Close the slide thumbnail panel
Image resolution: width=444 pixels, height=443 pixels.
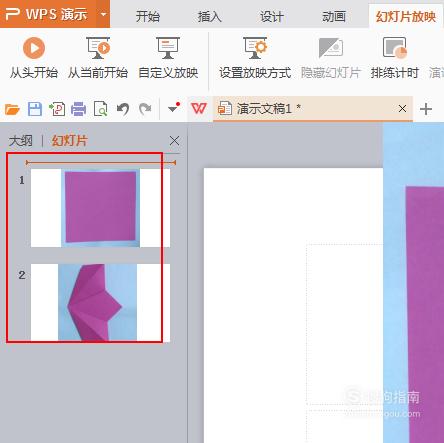pos(174,141)
